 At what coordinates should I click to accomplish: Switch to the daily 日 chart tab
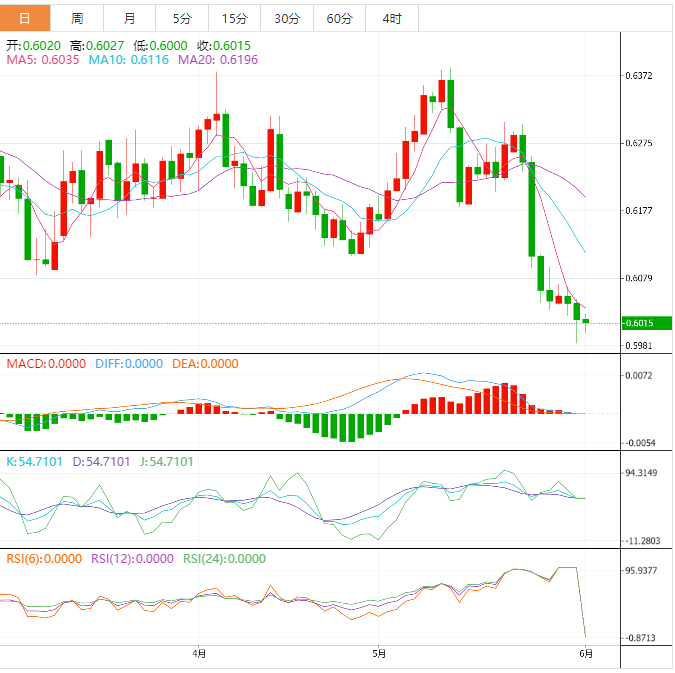pyautogui.click(x=25, y=18)
